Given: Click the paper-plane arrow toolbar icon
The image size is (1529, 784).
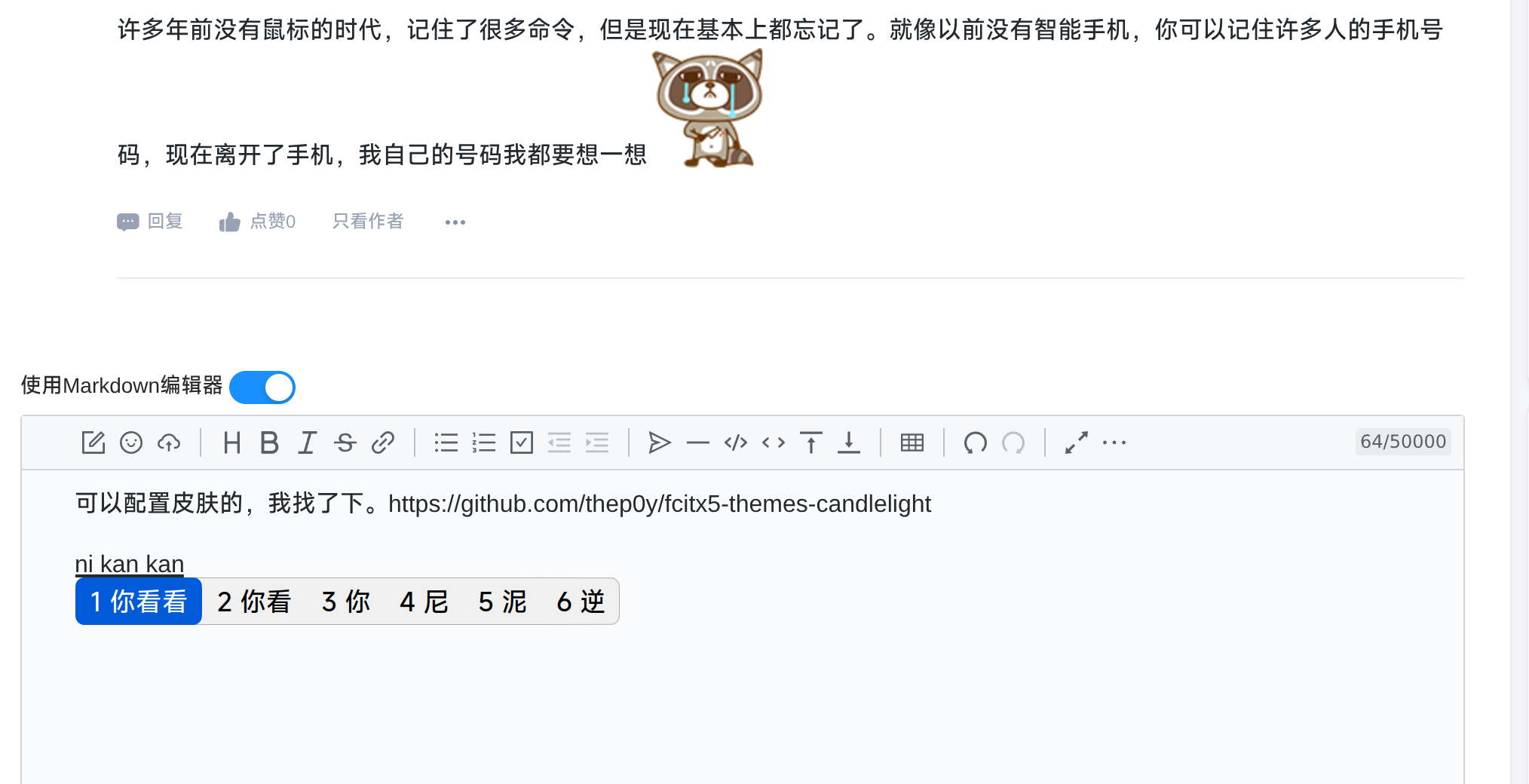Looking at the screenshot, I should (660, 443).
